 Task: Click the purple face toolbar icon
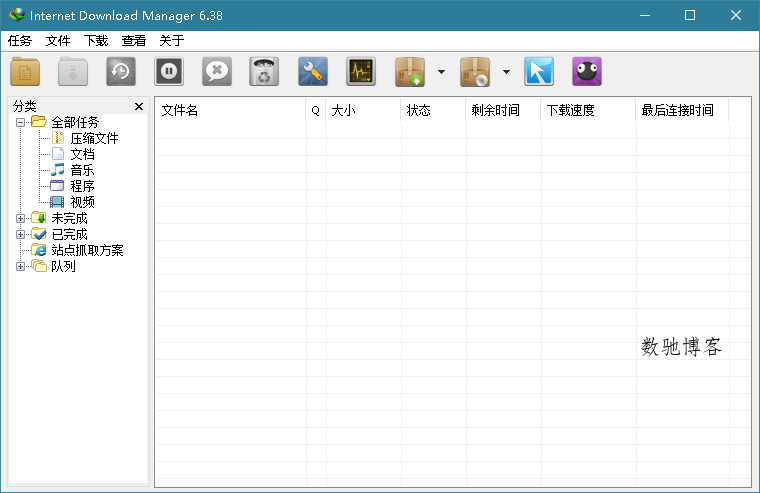(x=586, y=72)
